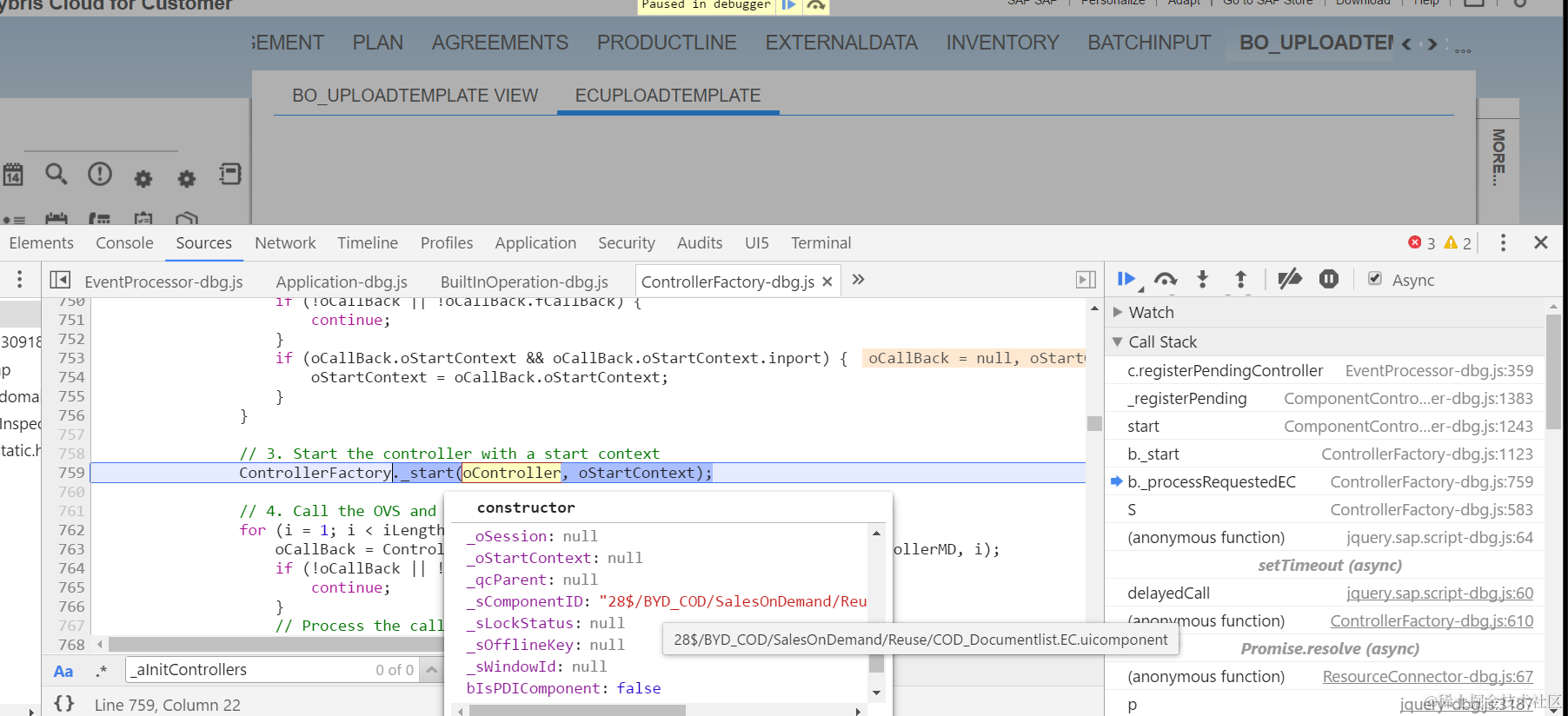Click the page search magnifier icon
This screenshot has height=716, width=1568.
pyautogui.click(x=56, y=174)
